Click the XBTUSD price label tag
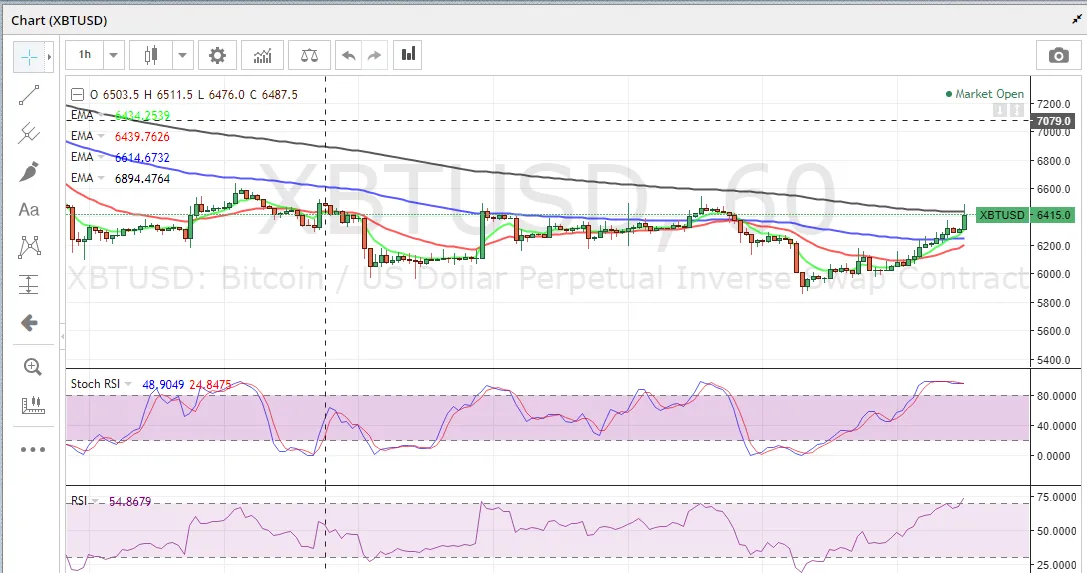Image resolution: width=1087 pixels, height=573 pixels. [x=1001, y=215]
